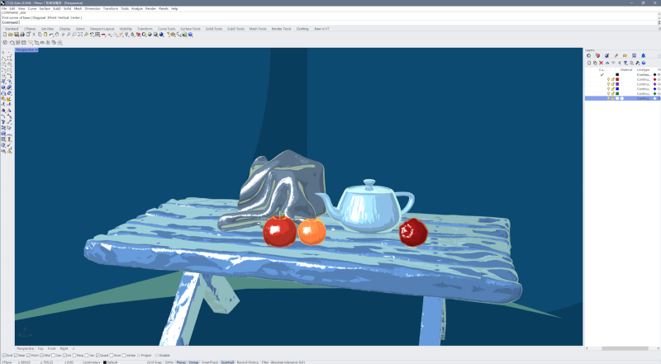Click the hammer Tools icon in Layers panel
Image resolution: width=661 pixels, height=364 pixels.
click(x=637, y=63)
